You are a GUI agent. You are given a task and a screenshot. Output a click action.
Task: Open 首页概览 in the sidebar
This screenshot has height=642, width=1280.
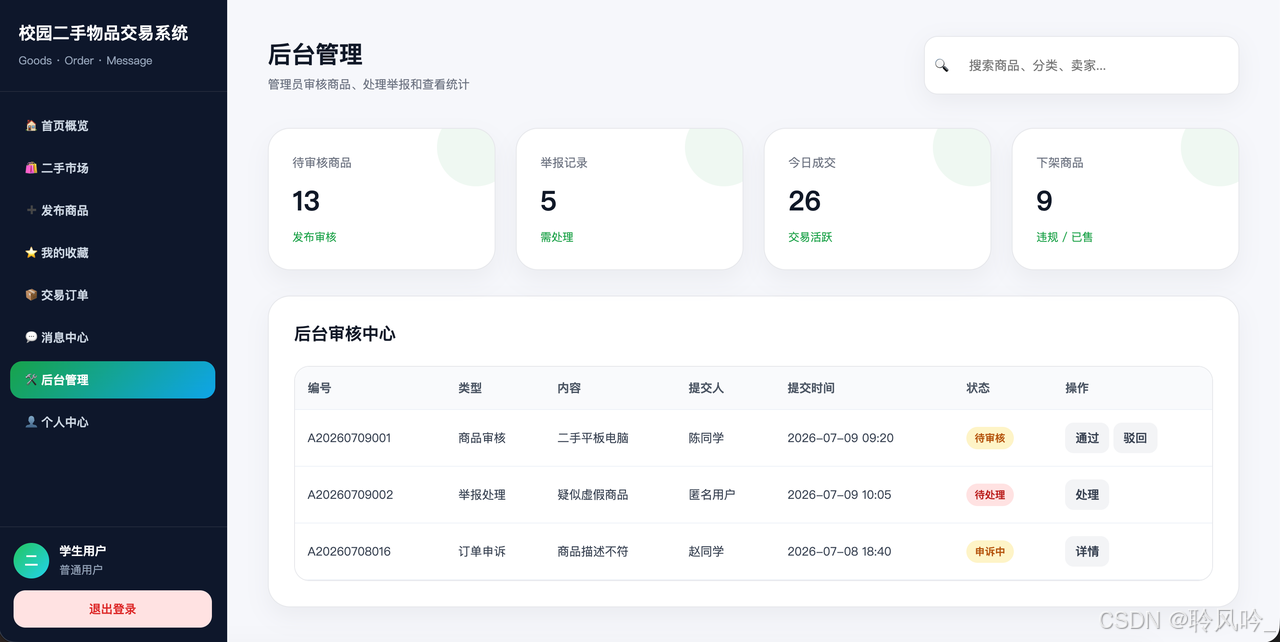[112, 126]
